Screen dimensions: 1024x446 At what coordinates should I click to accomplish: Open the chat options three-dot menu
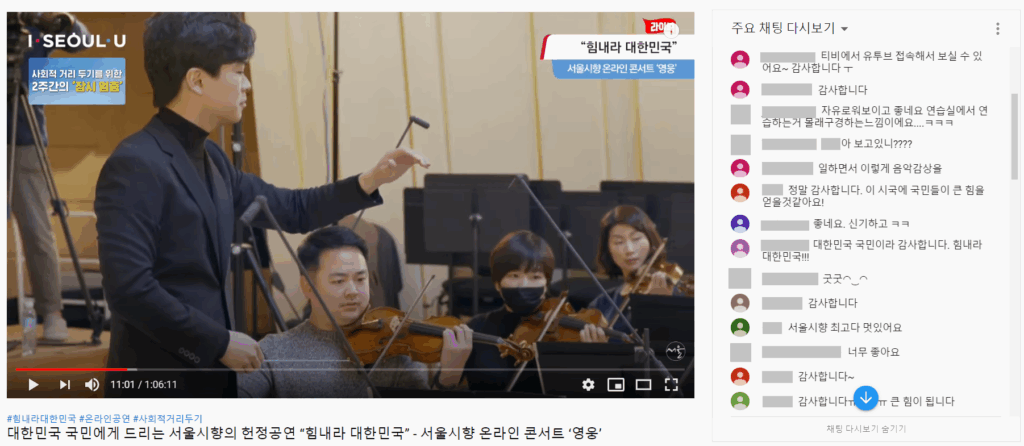pos(997,29)
